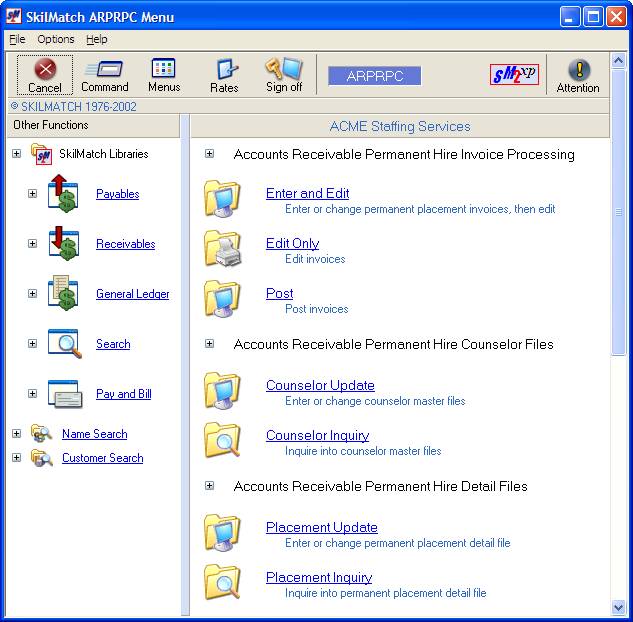633x622 pixels.
Task: Open the File menu
Action: click(x=17, y=39)
